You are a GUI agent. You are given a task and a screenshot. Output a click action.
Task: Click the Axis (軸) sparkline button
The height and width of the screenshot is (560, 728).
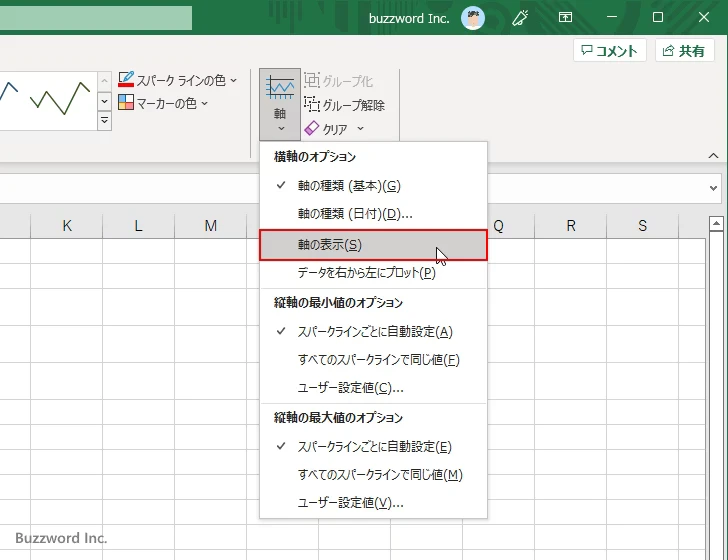click(280, 103)
